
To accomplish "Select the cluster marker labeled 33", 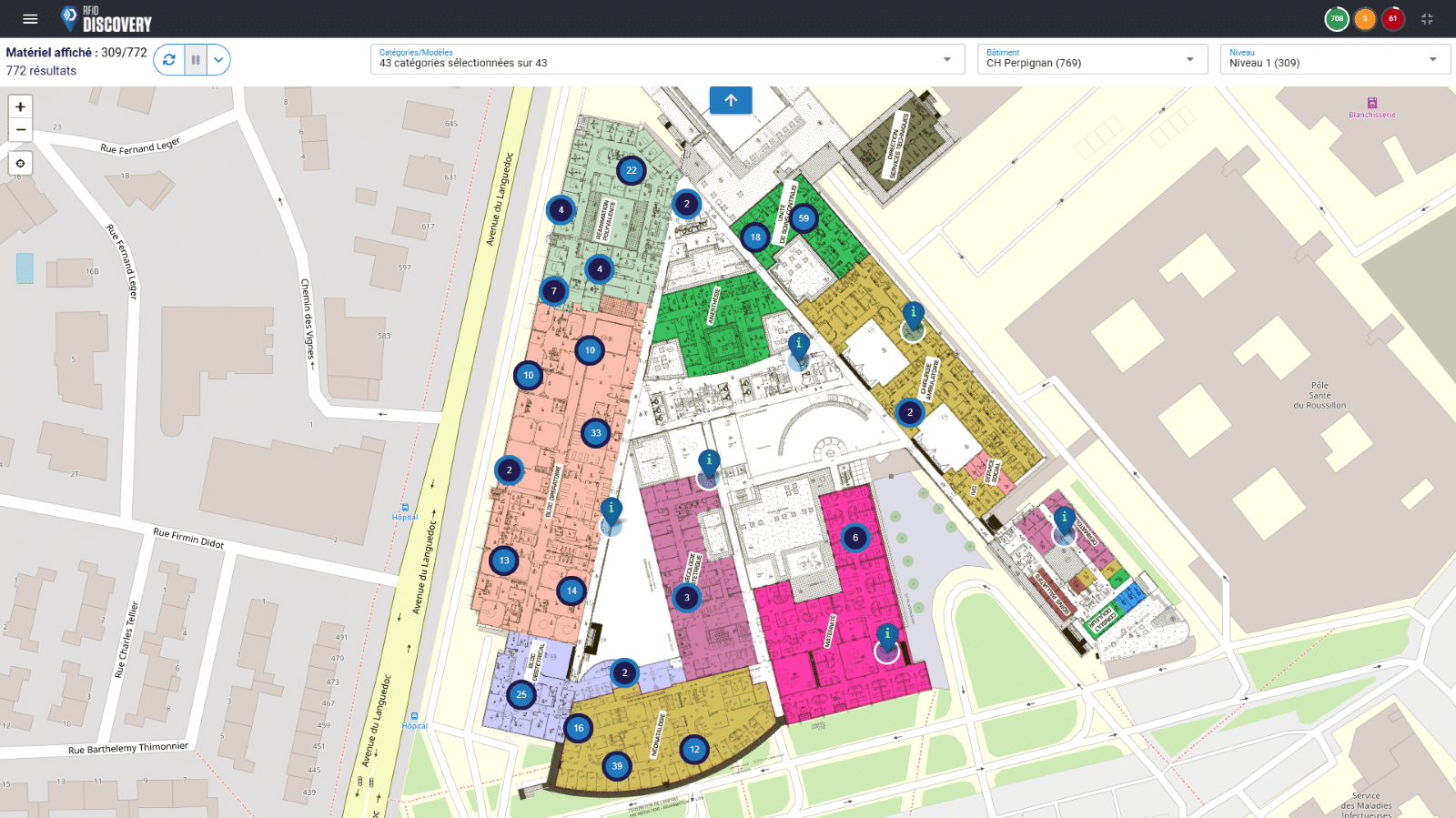I will pyautogui.click(x=596, y=433).
